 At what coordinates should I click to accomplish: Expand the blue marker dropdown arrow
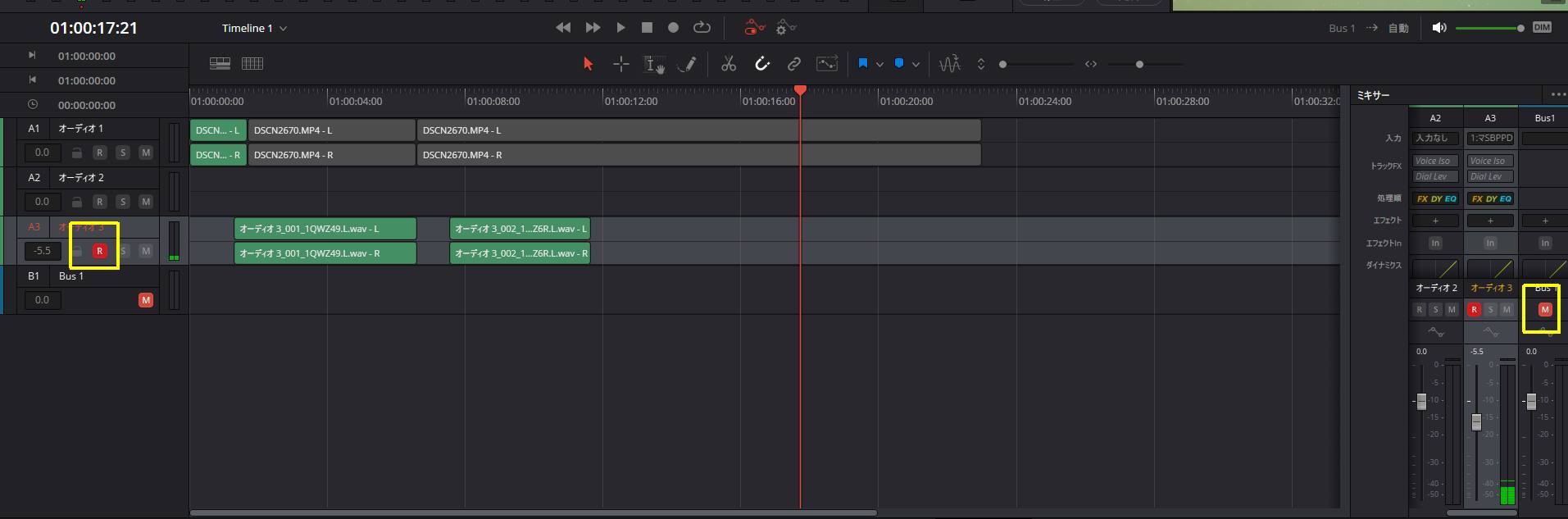pos(916,64)
